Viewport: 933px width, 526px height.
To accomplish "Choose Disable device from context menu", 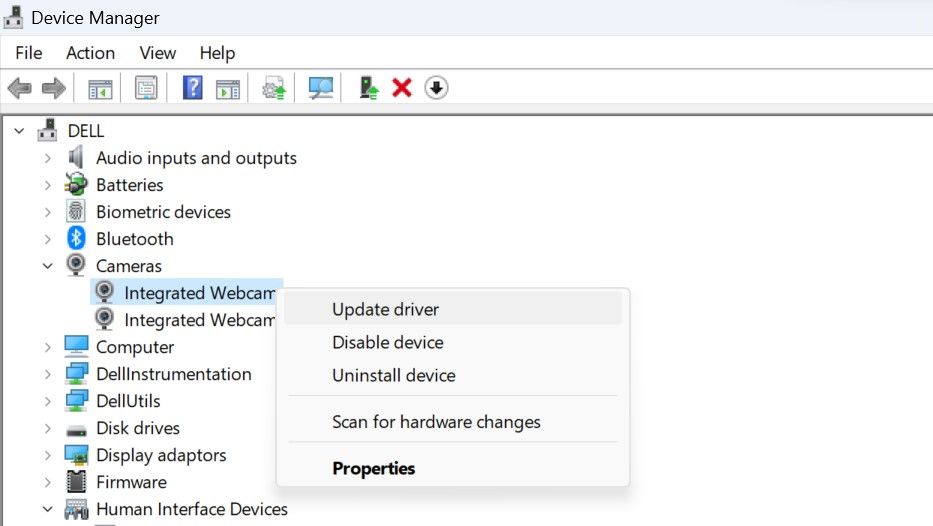I will coord(387,342).
